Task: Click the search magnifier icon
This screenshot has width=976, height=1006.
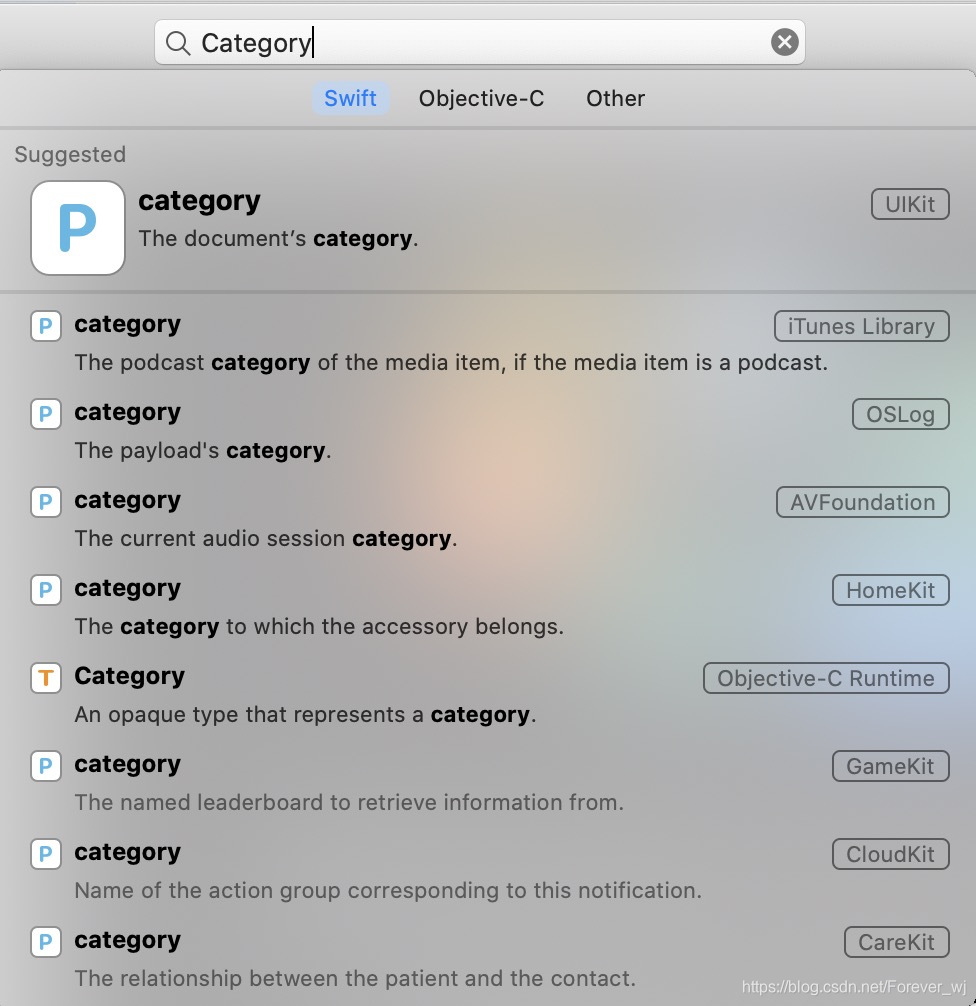Action: [178, 43]
